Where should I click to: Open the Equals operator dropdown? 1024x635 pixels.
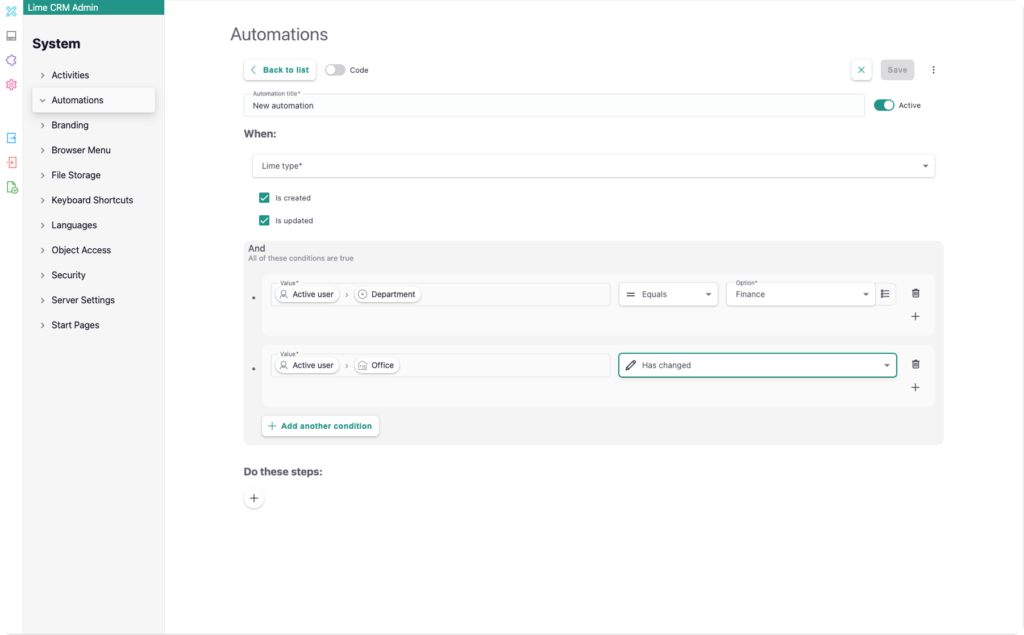[x=668, y=294]
